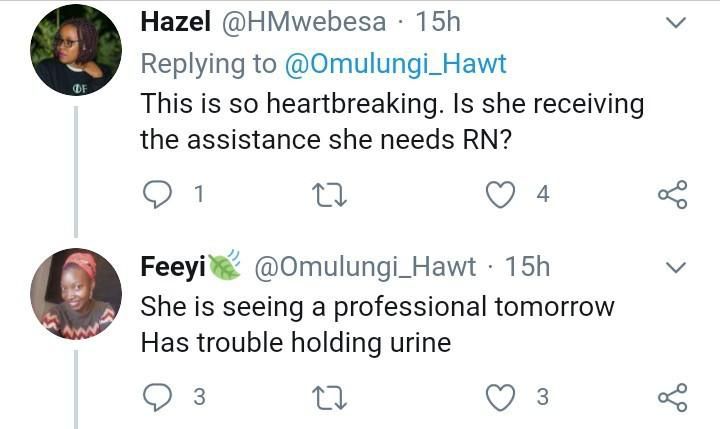Like Feeyi's tweet
The width and height of the screenshot is (720, 429).
click(499, 397)
